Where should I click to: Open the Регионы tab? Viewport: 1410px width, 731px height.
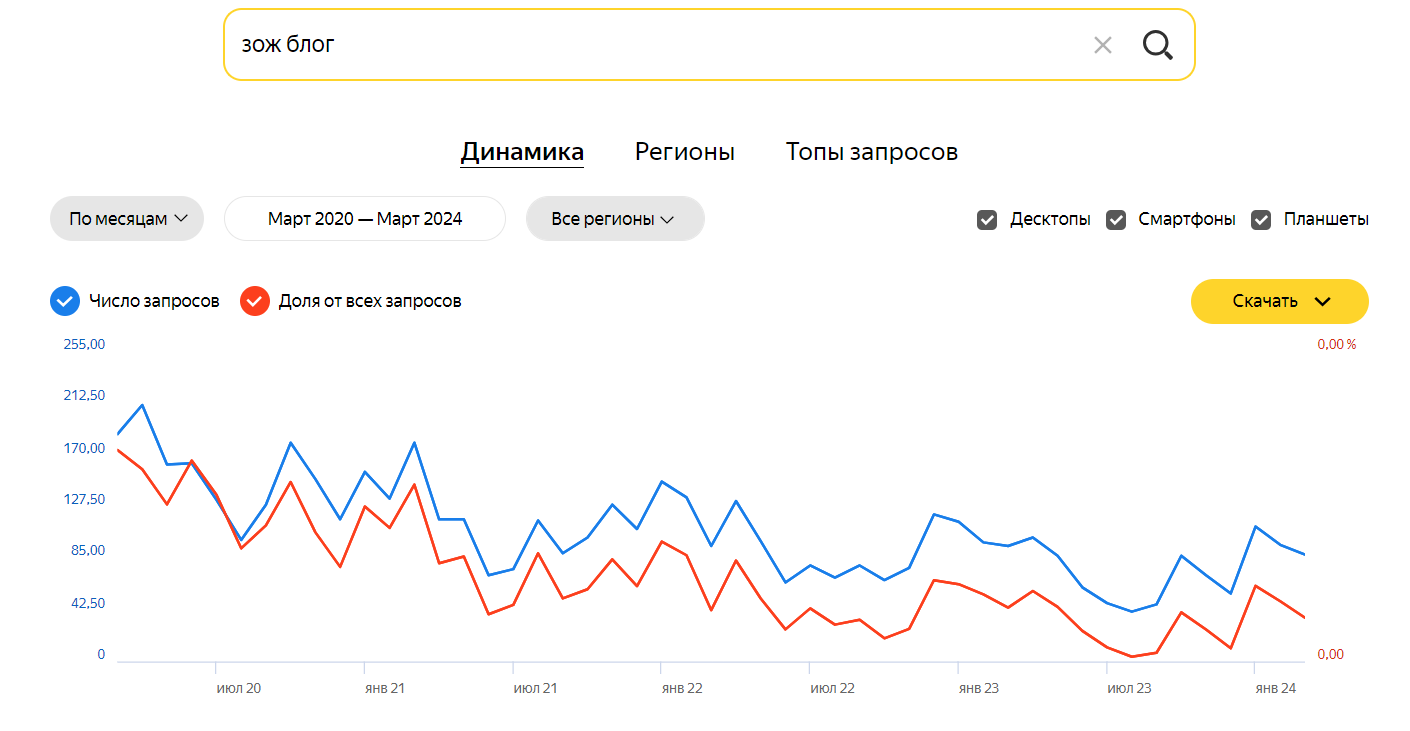685,152
